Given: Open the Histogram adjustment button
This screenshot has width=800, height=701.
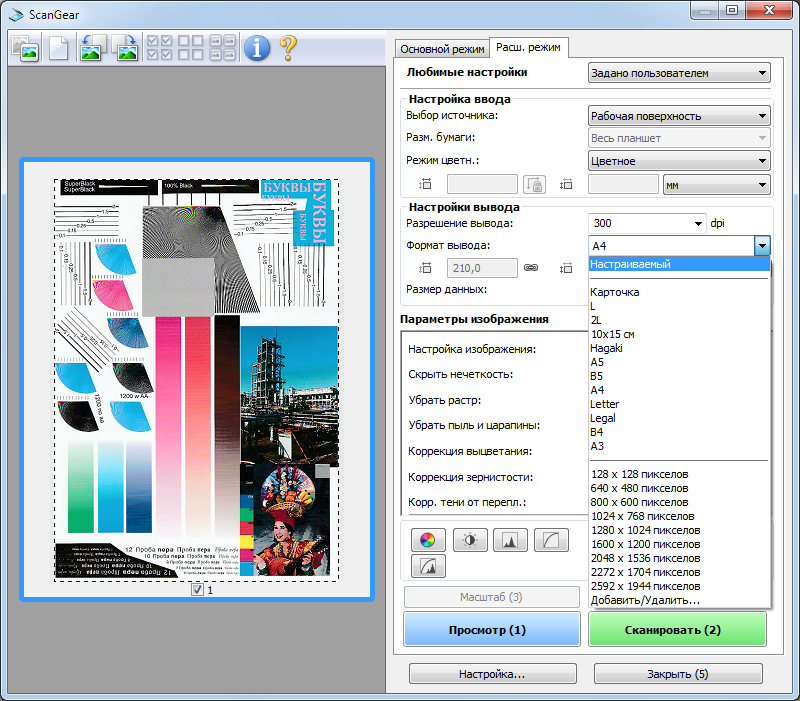Looking at the screenshot, I should (510, 541).
